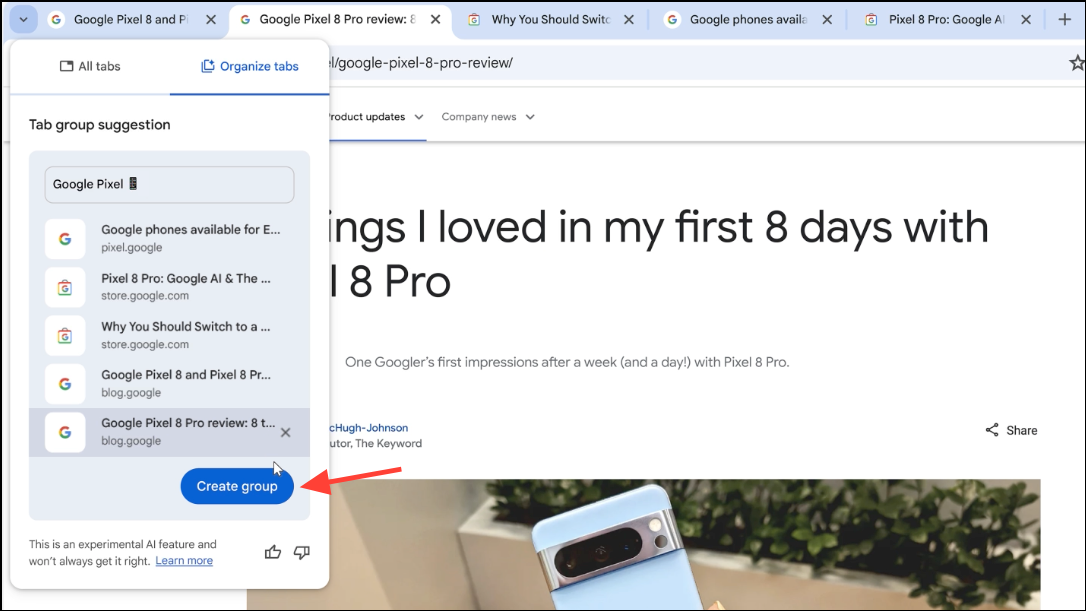
Task: Edit the 'Google Pixel' group name field
Action: [x=169, y=184]
